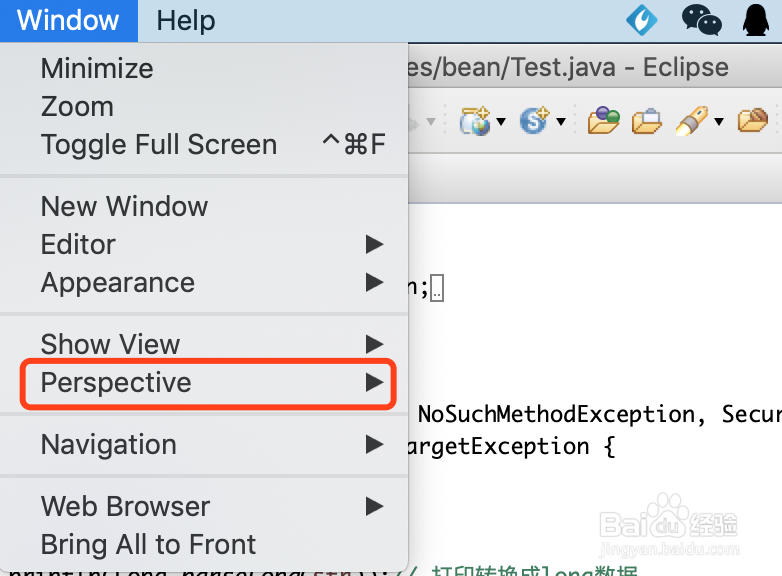Viewport: 782px width, 576px height.
Task: Select Toggle Full Screen
Action: pyautogui.click(x=204, y=145)
